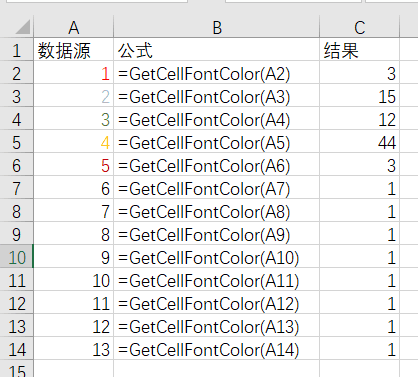
Task: Click the Select All corner triangle
Action: (x=23, y=27)
